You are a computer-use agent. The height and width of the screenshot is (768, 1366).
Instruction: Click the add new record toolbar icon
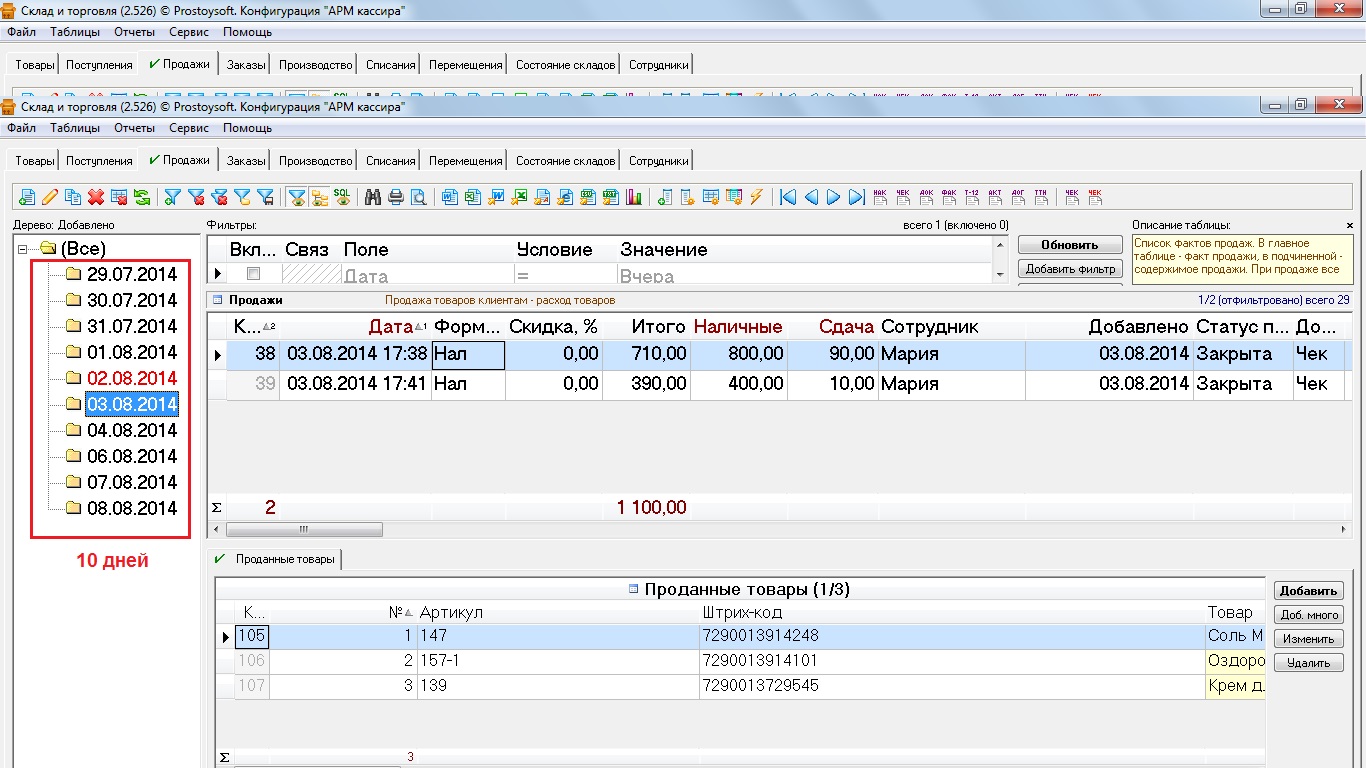(26, 197)
